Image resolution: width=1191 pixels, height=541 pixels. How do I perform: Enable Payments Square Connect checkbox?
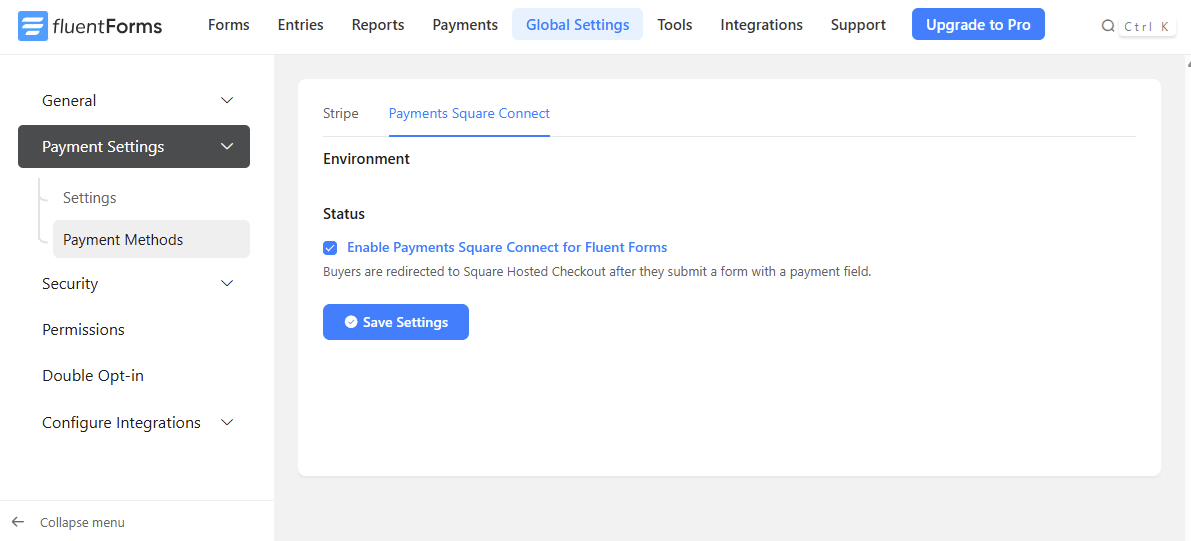tap(330, 248)
